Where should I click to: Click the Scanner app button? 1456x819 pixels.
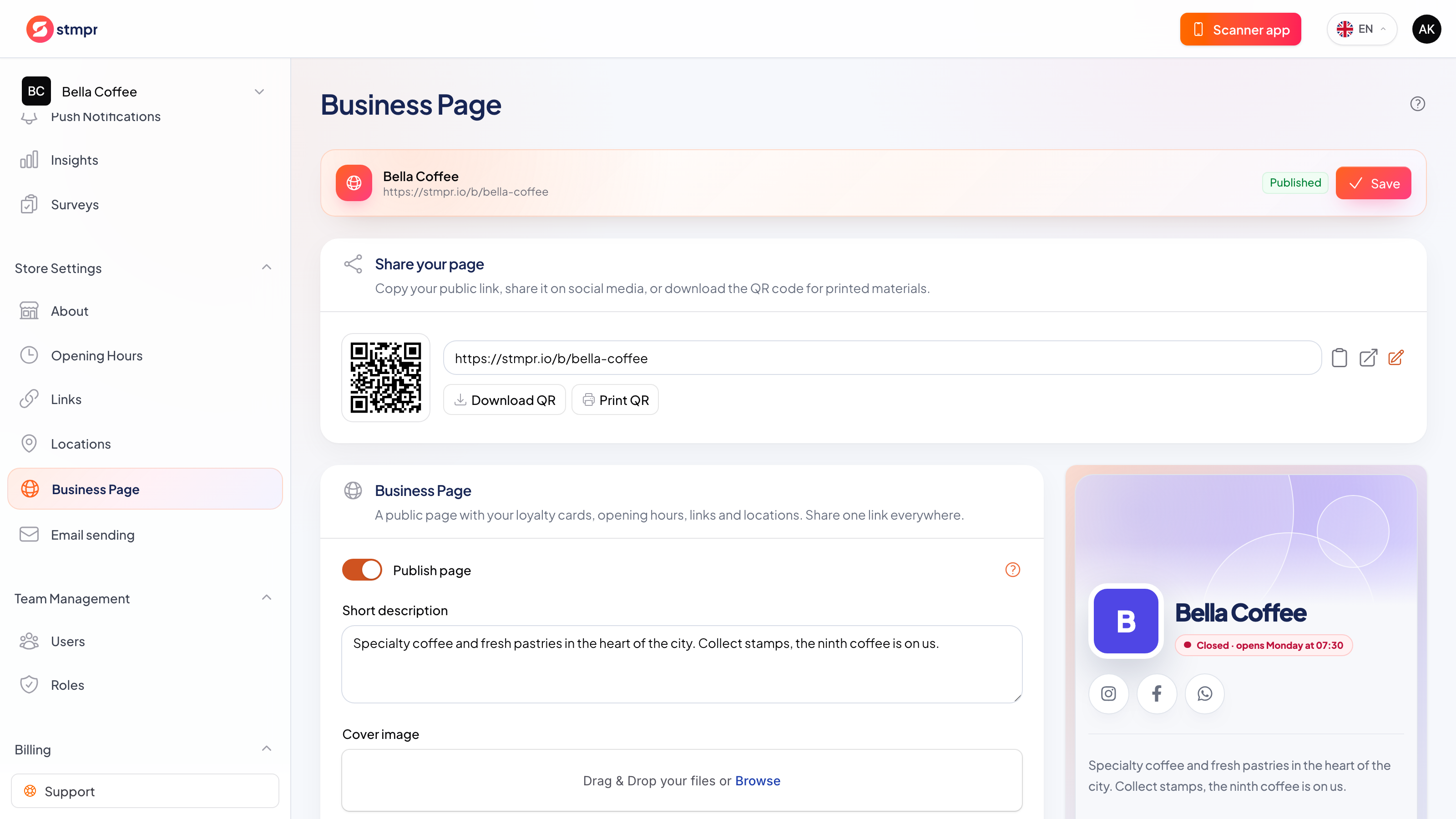tap(1240, 29)
